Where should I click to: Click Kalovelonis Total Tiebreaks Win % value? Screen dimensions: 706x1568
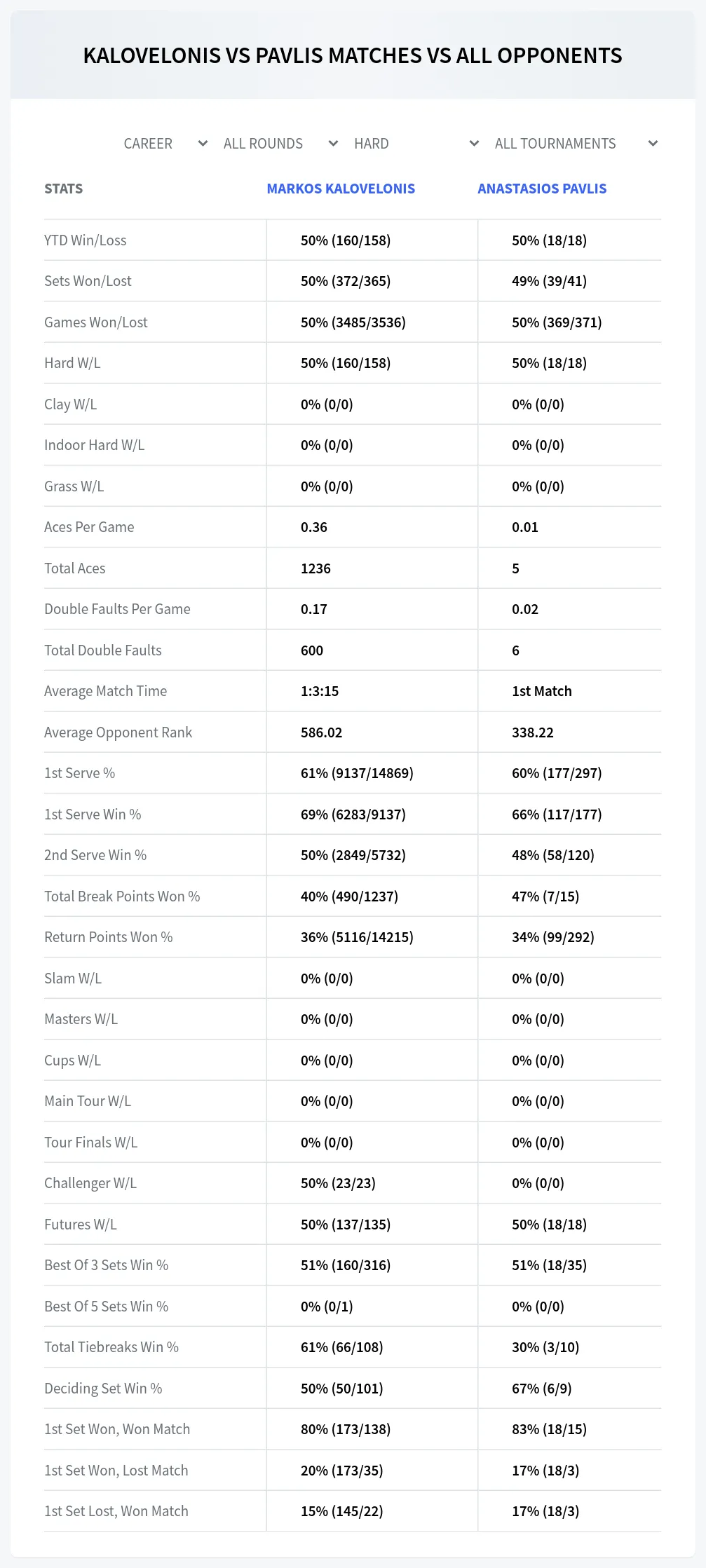tap(342, 1347)
